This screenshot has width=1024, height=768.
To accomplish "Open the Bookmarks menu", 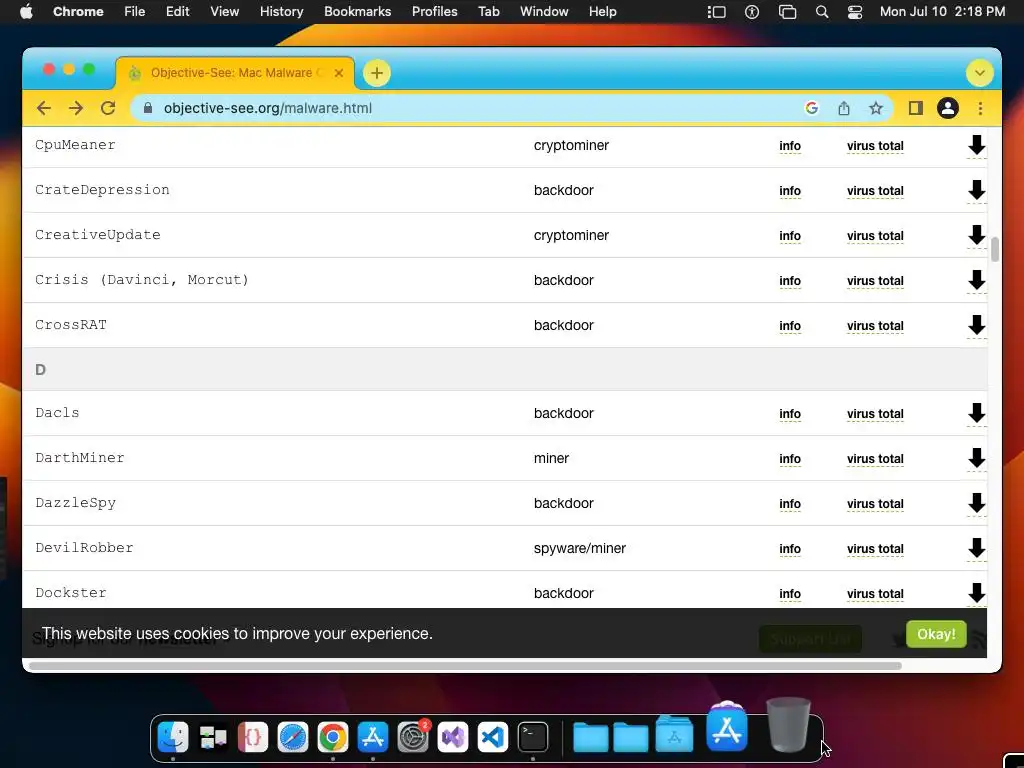I will tap(357, 12).
